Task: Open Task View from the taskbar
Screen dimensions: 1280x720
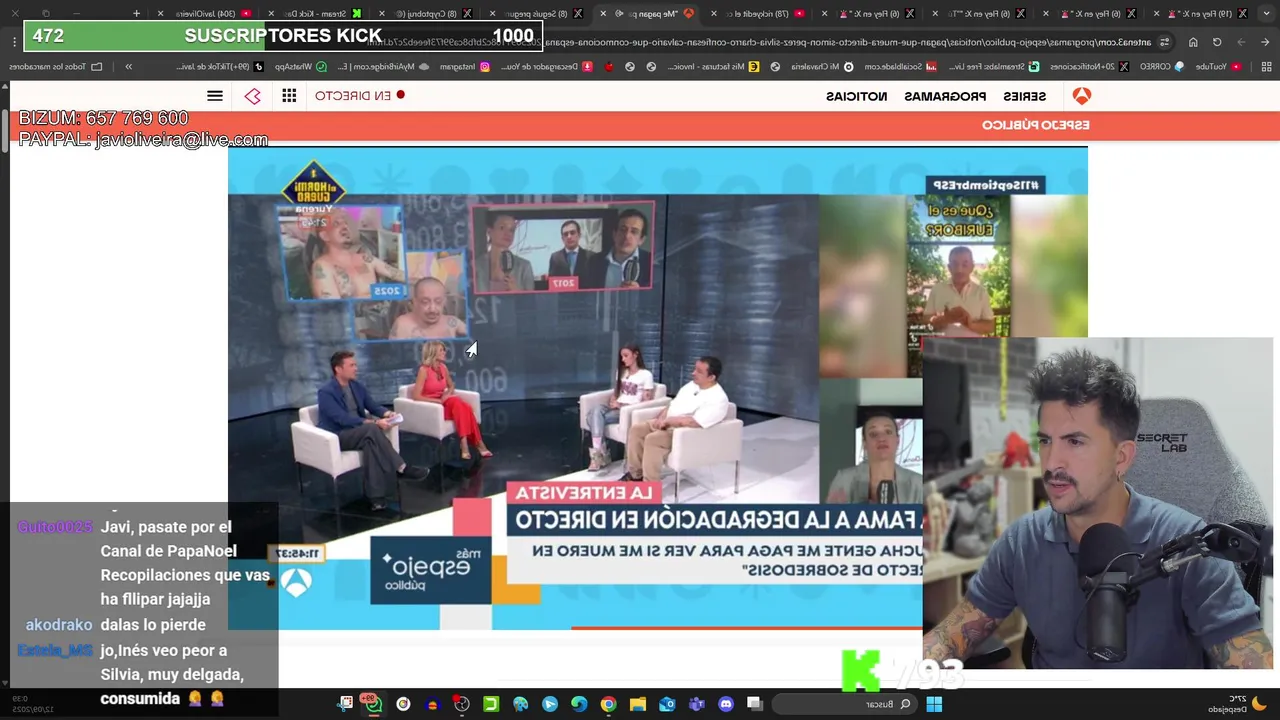Action: (x=755, y=704)
